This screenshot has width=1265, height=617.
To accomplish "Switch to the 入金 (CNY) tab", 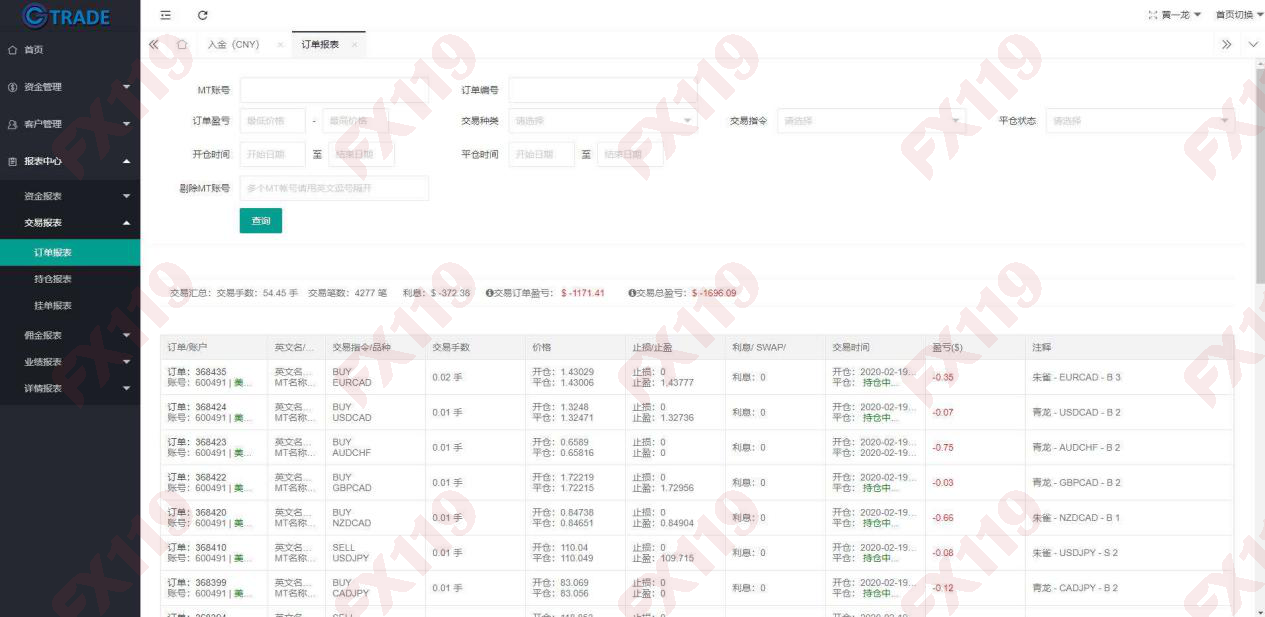I will (x=233, y=45).
